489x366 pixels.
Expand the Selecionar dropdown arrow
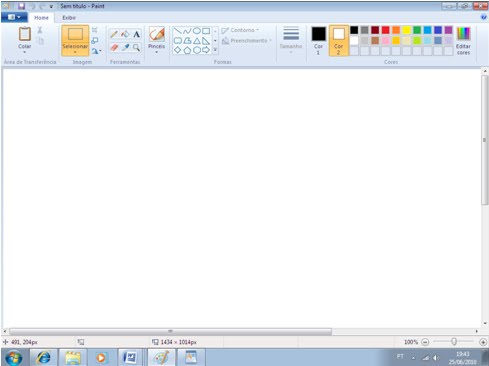click(x=75, y=52)
